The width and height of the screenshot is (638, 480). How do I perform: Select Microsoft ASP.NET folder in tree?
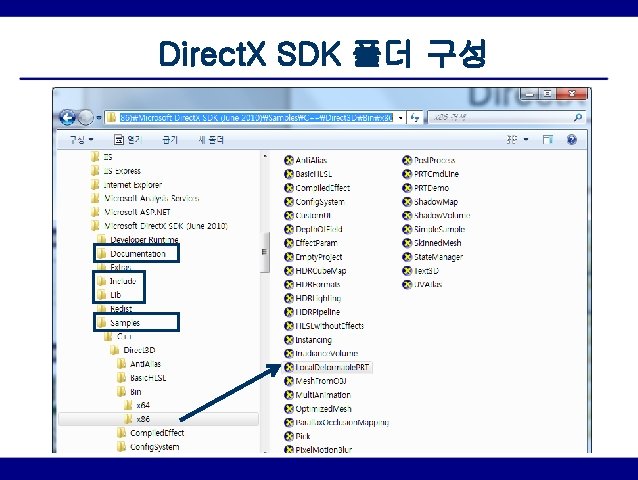point(131,212)
